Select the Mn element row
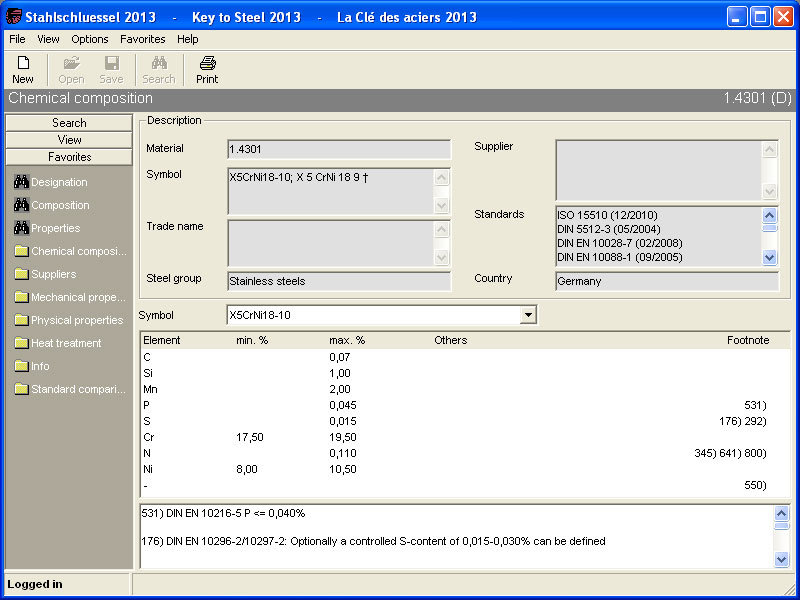The image size is (800, 600). coord(465,389)
